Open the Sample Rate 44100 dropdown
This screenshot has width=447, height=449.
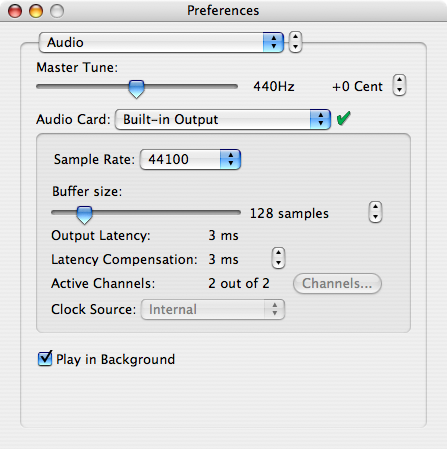click(190, 159)
